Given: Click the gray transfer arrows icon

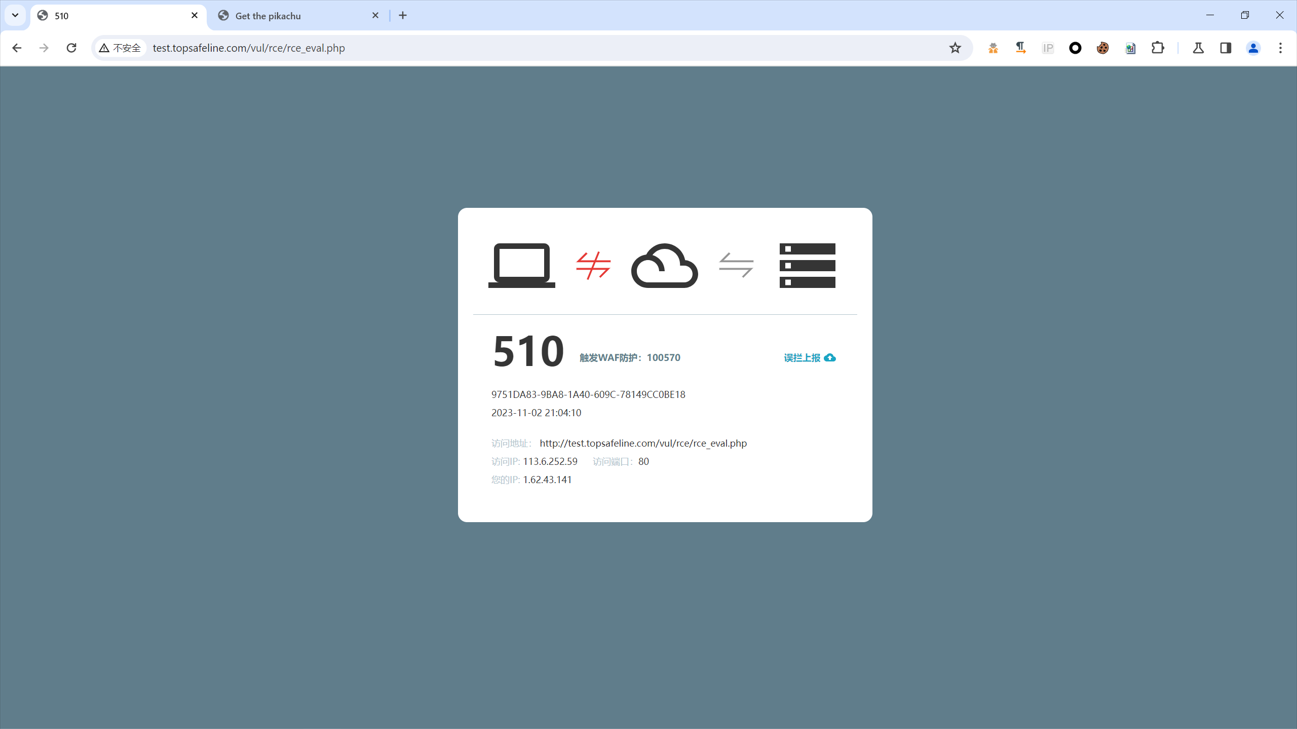Looking at the screenshot, I should pos(736,264).
